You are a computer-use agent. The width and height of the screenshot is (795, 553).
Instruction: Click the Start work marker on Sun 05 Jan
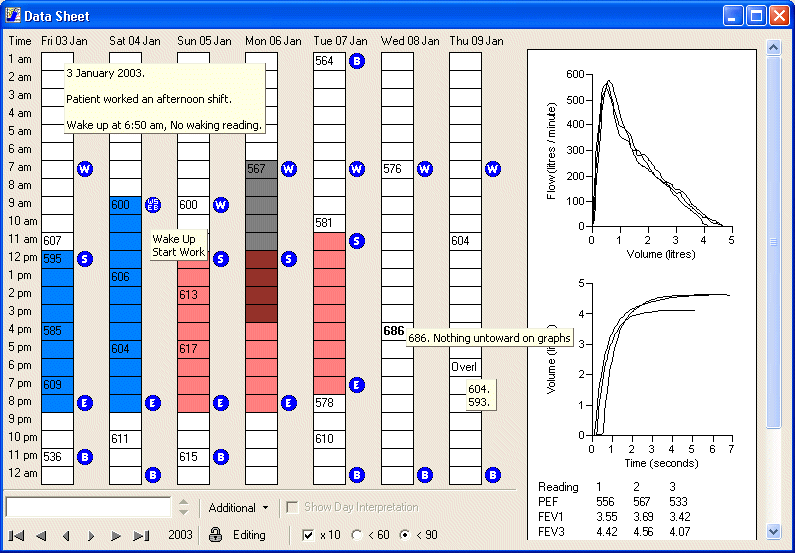(x=221, y=260)
